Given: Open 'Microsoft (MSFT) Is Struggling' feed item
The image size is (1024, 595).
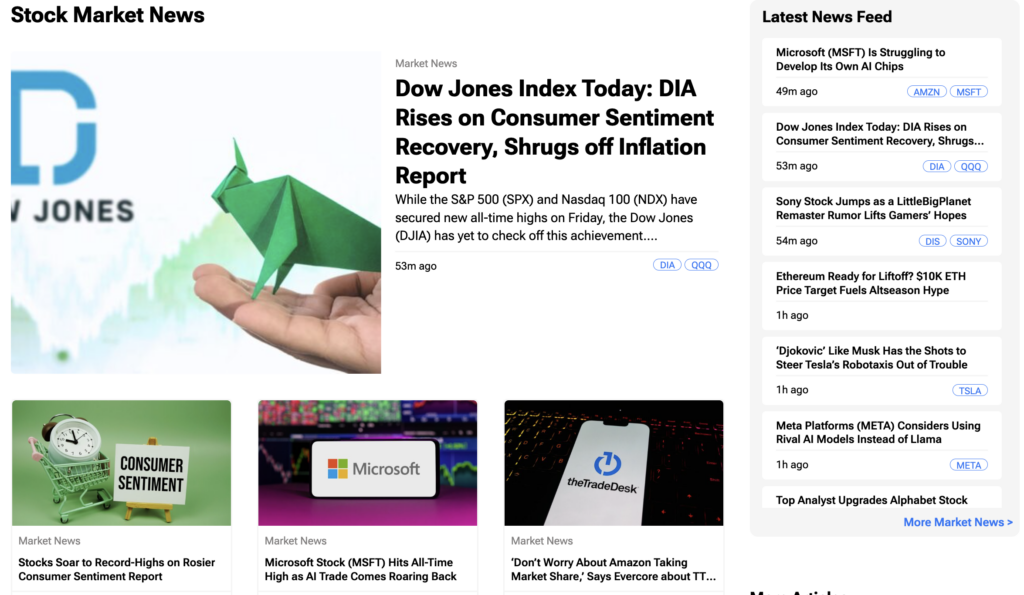Looking at the screenshot, I should 860,59.
